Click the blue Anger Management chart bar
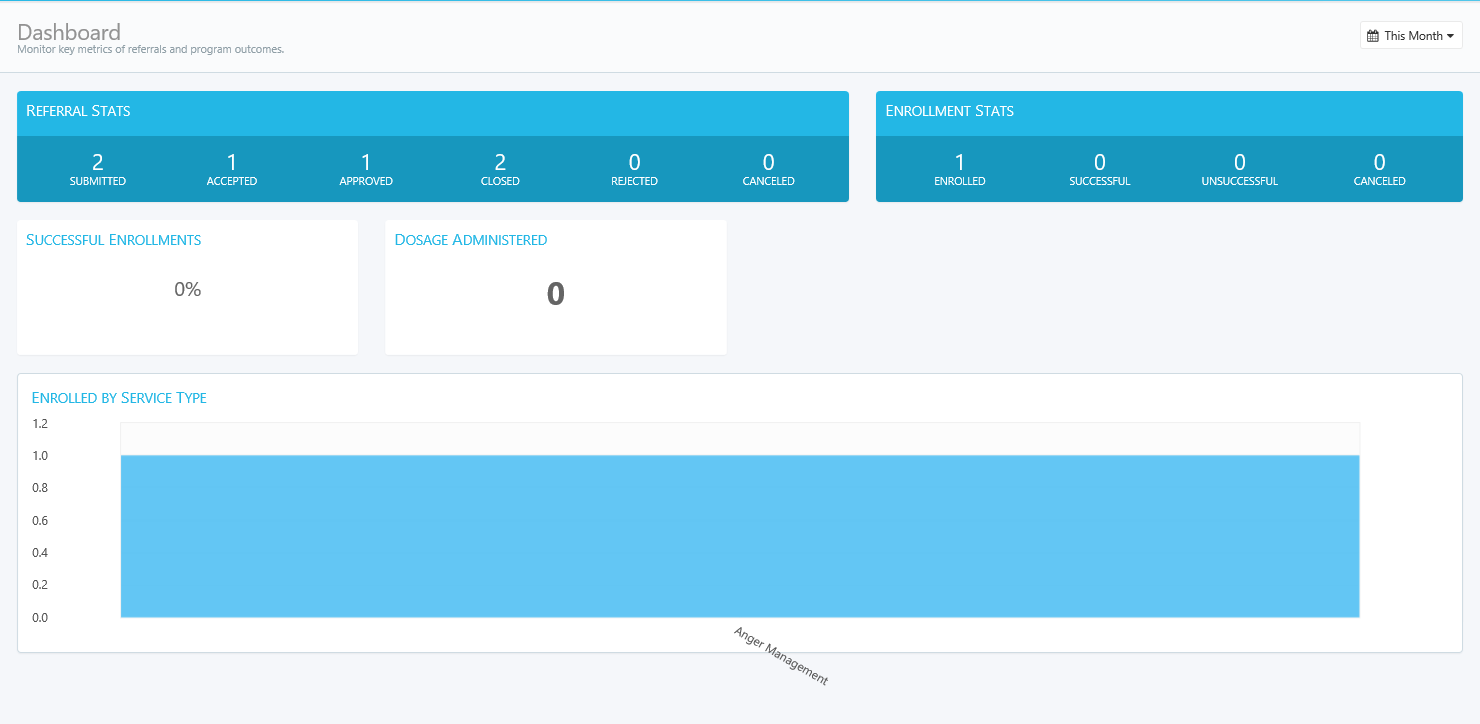The image size is (1480, 724). (x=739, y=536)
